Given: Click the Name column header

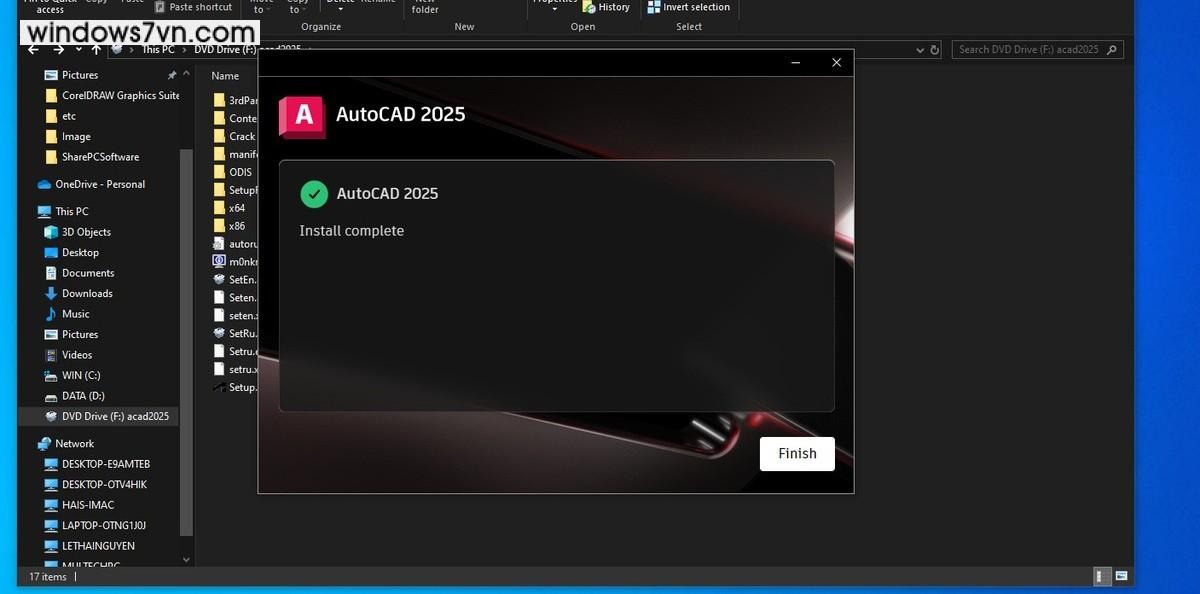Looking at the screenshot, I should pyautogui.click(x=225, y=76).
